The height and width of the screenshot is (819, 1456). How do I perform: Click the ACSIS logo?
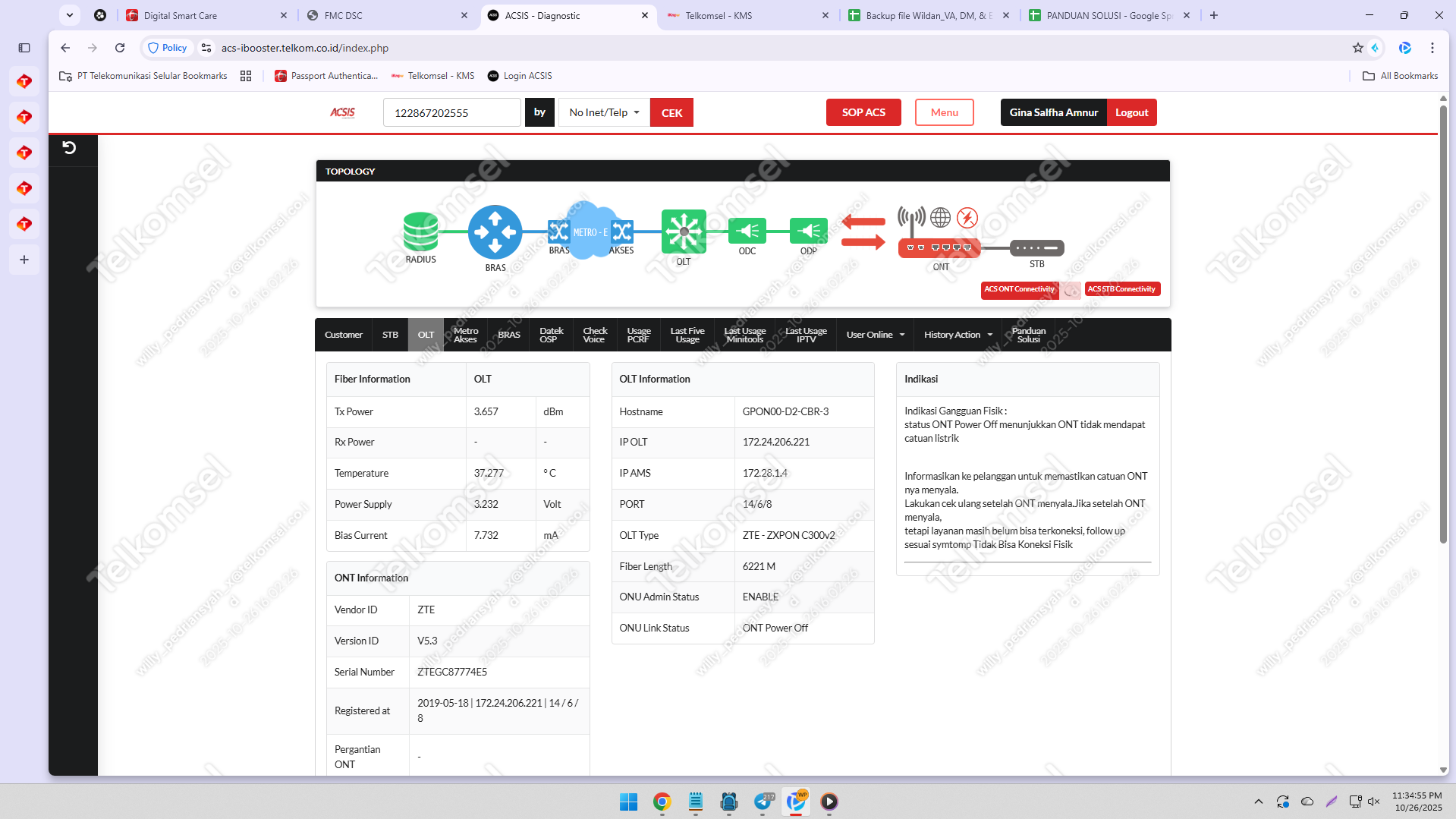click(342, 112)
